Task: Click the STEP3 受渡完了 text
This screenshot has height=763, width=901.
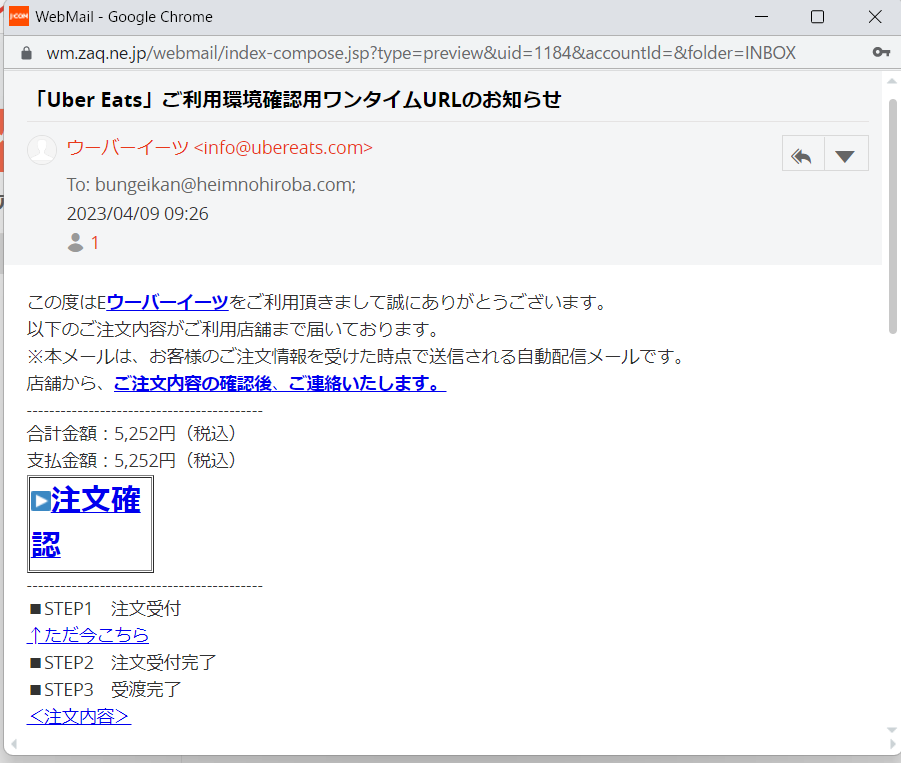Action: tap(105, 689)
